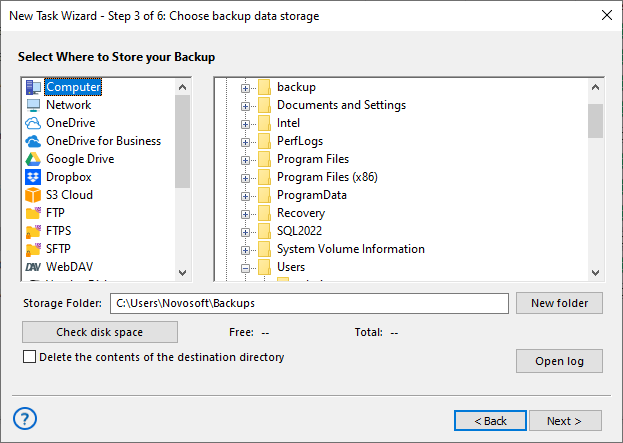The image size is (623, 443).
Task: Click the Intel folder icon
Action: point(264,123)
